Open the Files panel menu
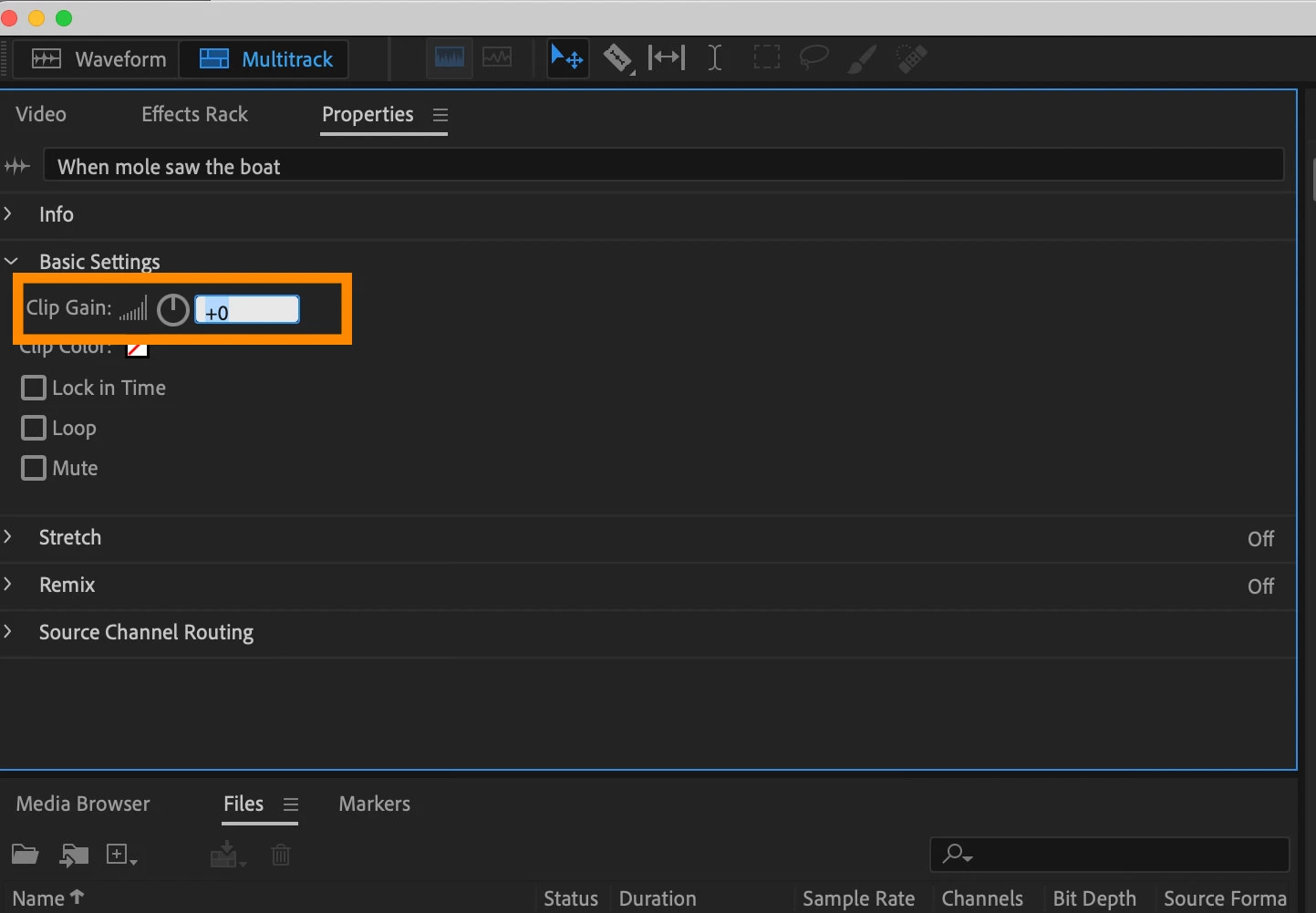Viewport: 1316px width, 913px height. pos(291,804)
